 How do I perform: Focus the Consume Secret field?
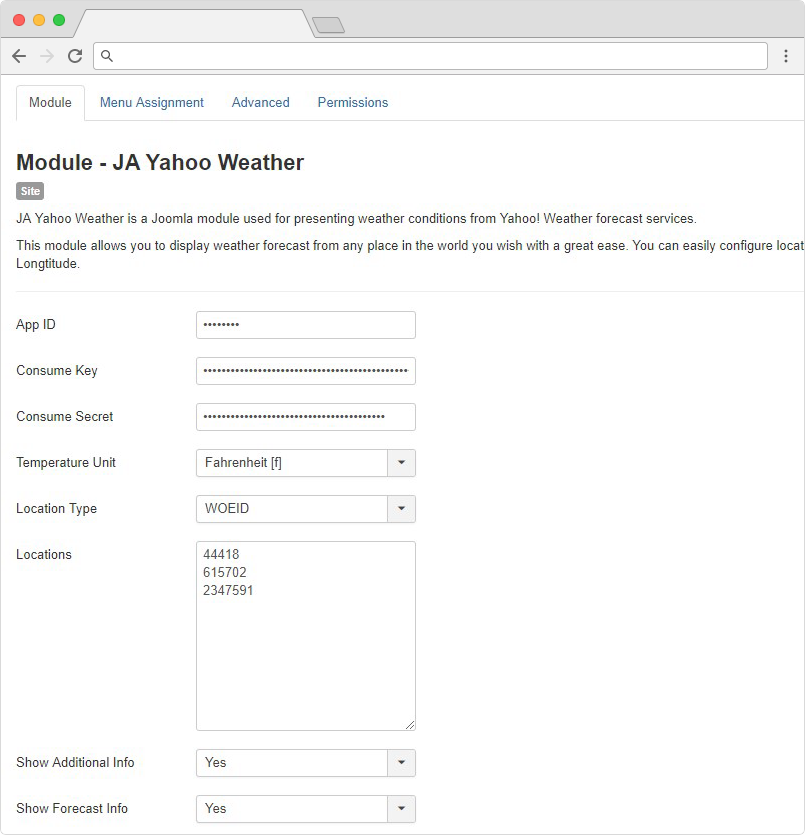306,417
